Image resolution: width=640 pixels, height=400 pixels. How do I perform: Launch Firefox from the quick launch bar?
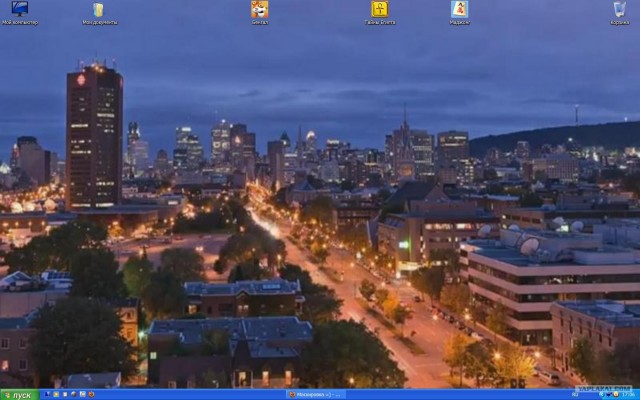tap(91, 394)
